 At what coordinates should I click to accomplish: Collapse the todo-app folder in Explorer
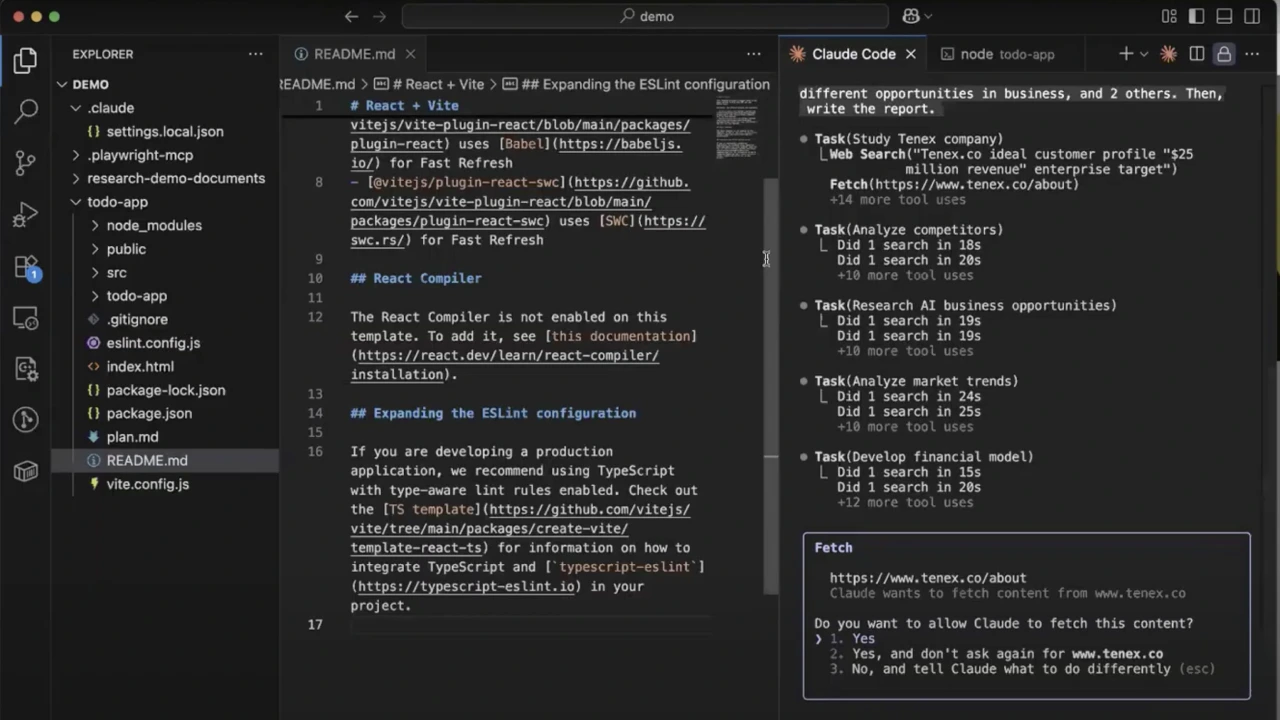[x=117, y=202]
